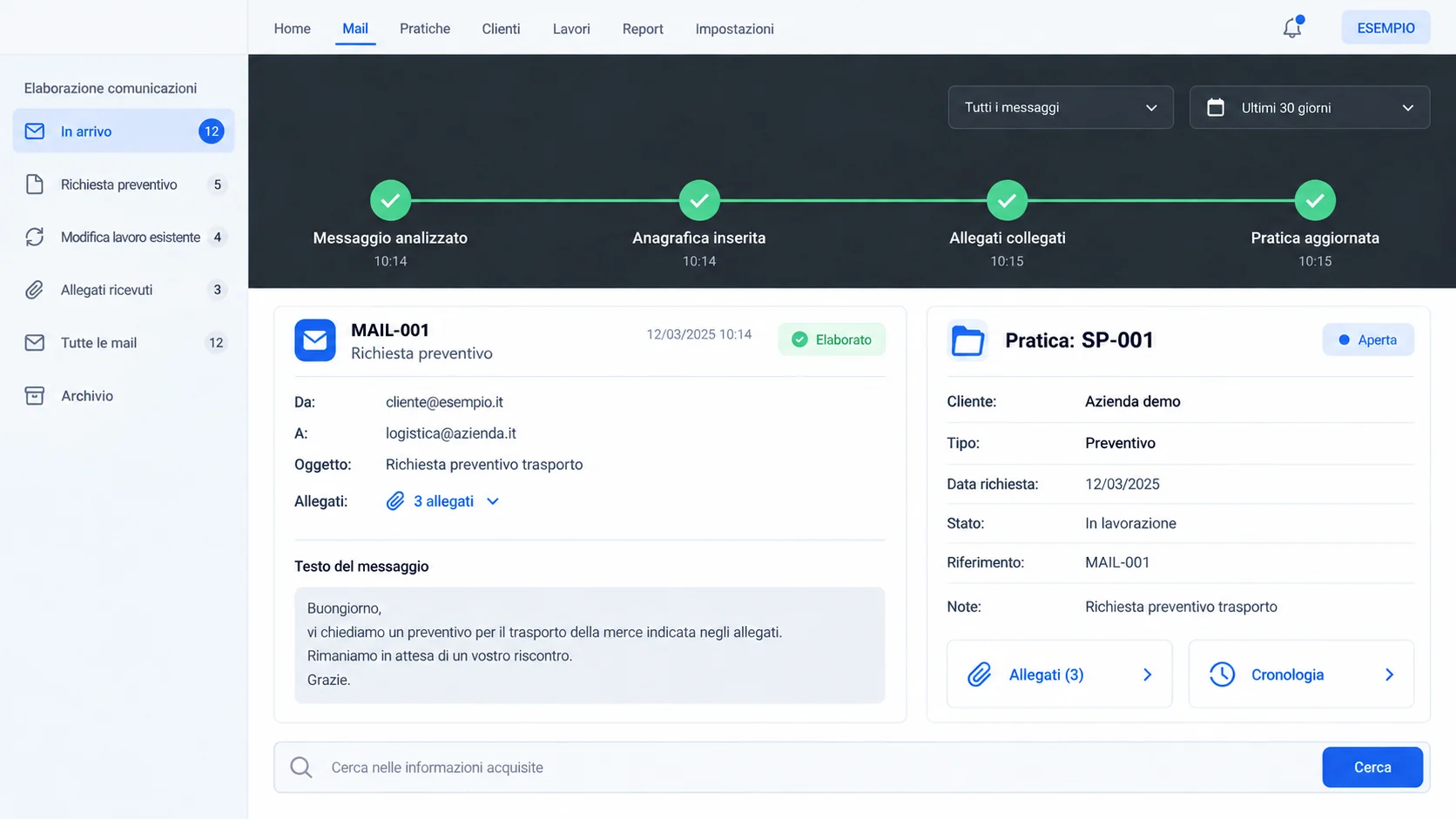The image size is (1456, 819).
Task: Open the Cronologia history link
Action: (1301, 675)
